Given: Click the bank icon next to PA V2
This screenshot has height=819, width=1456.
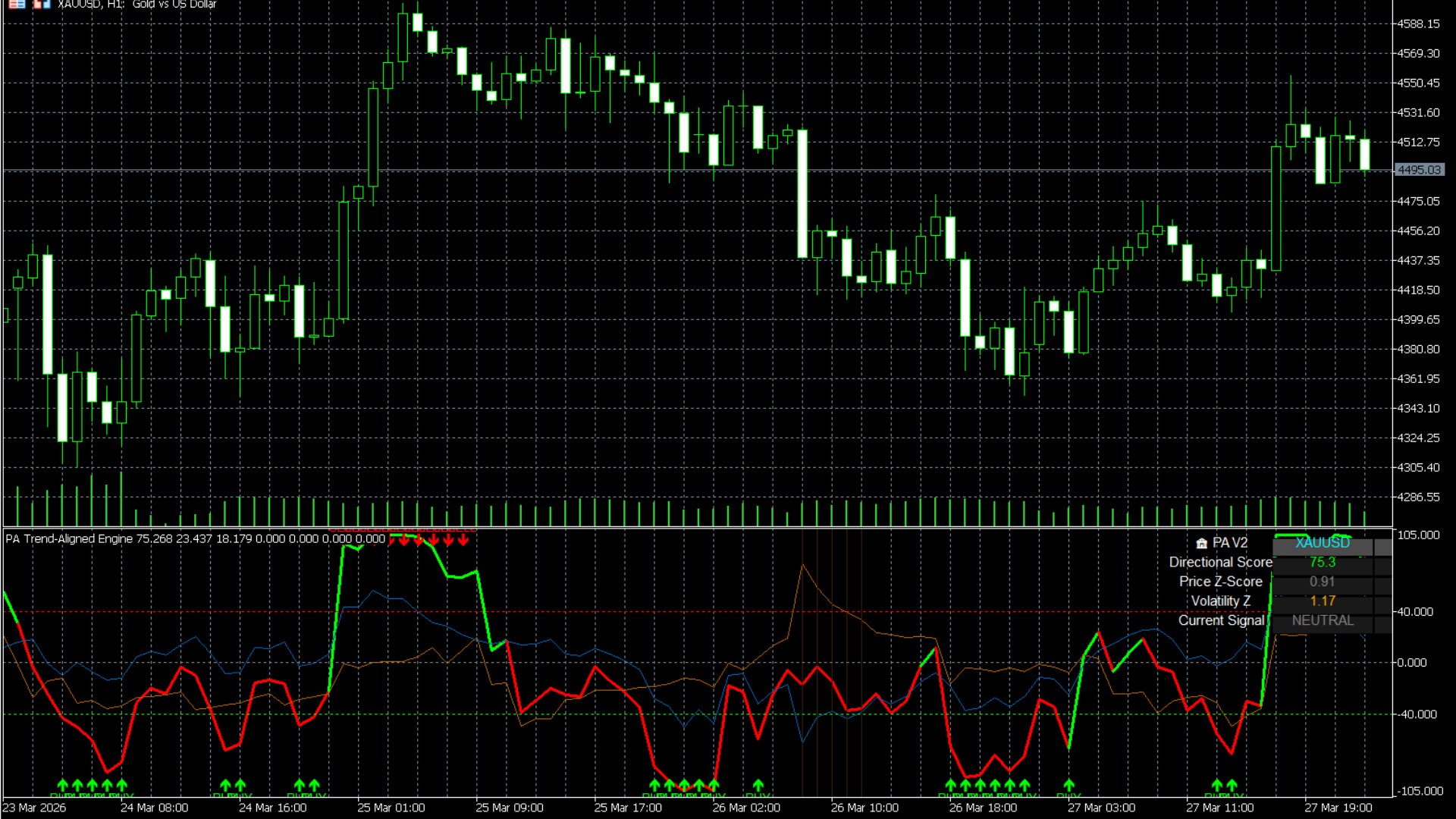Looking at the screenshot, I should click(1201, 543).
